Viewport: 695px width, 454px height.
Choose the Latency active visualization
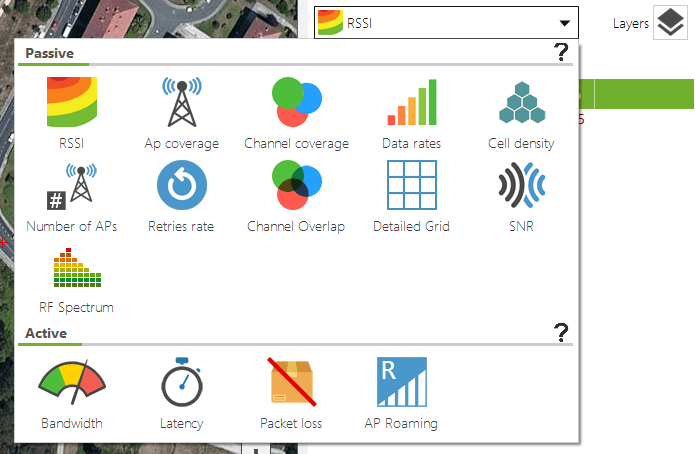coord(182,394)
